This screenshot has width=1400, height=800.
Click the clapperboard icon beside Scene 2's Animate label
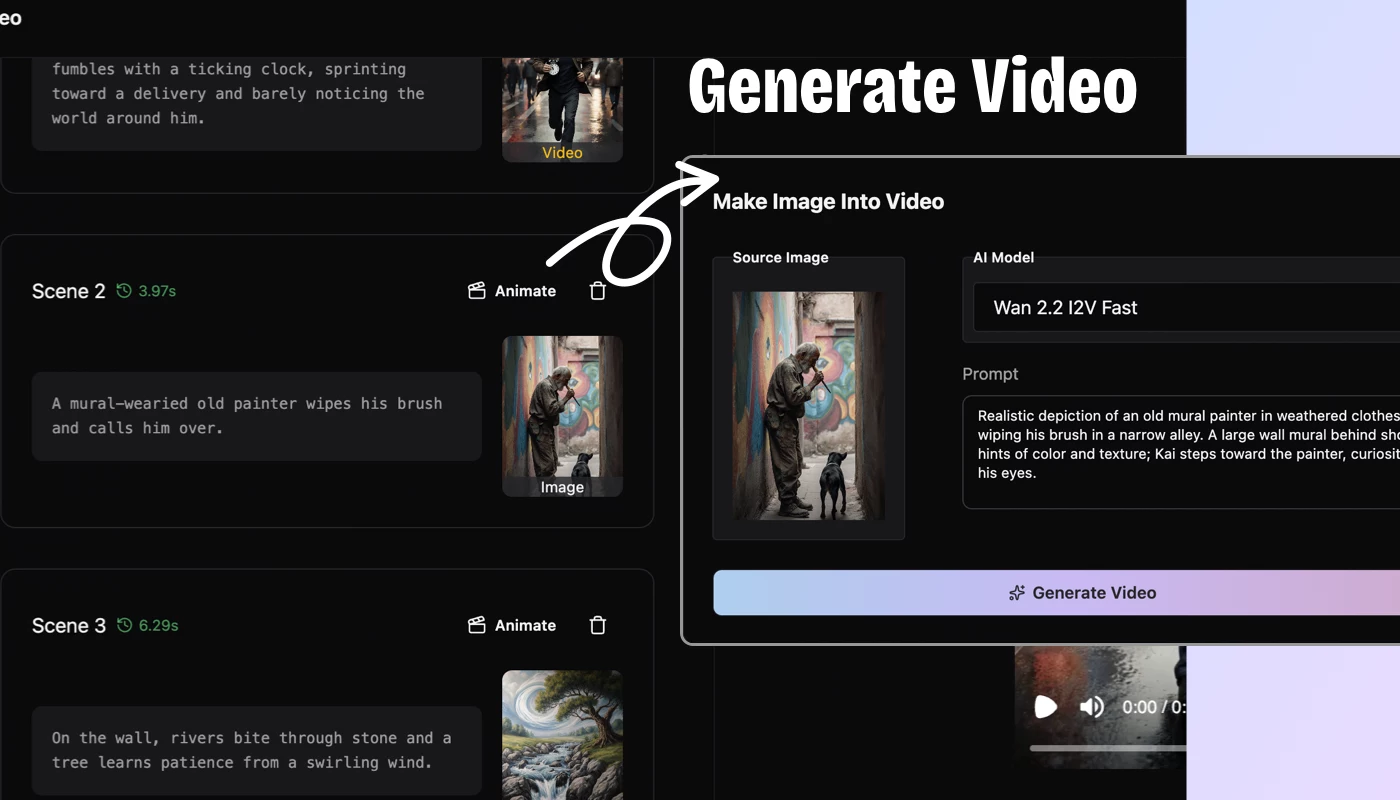[477, 290]
